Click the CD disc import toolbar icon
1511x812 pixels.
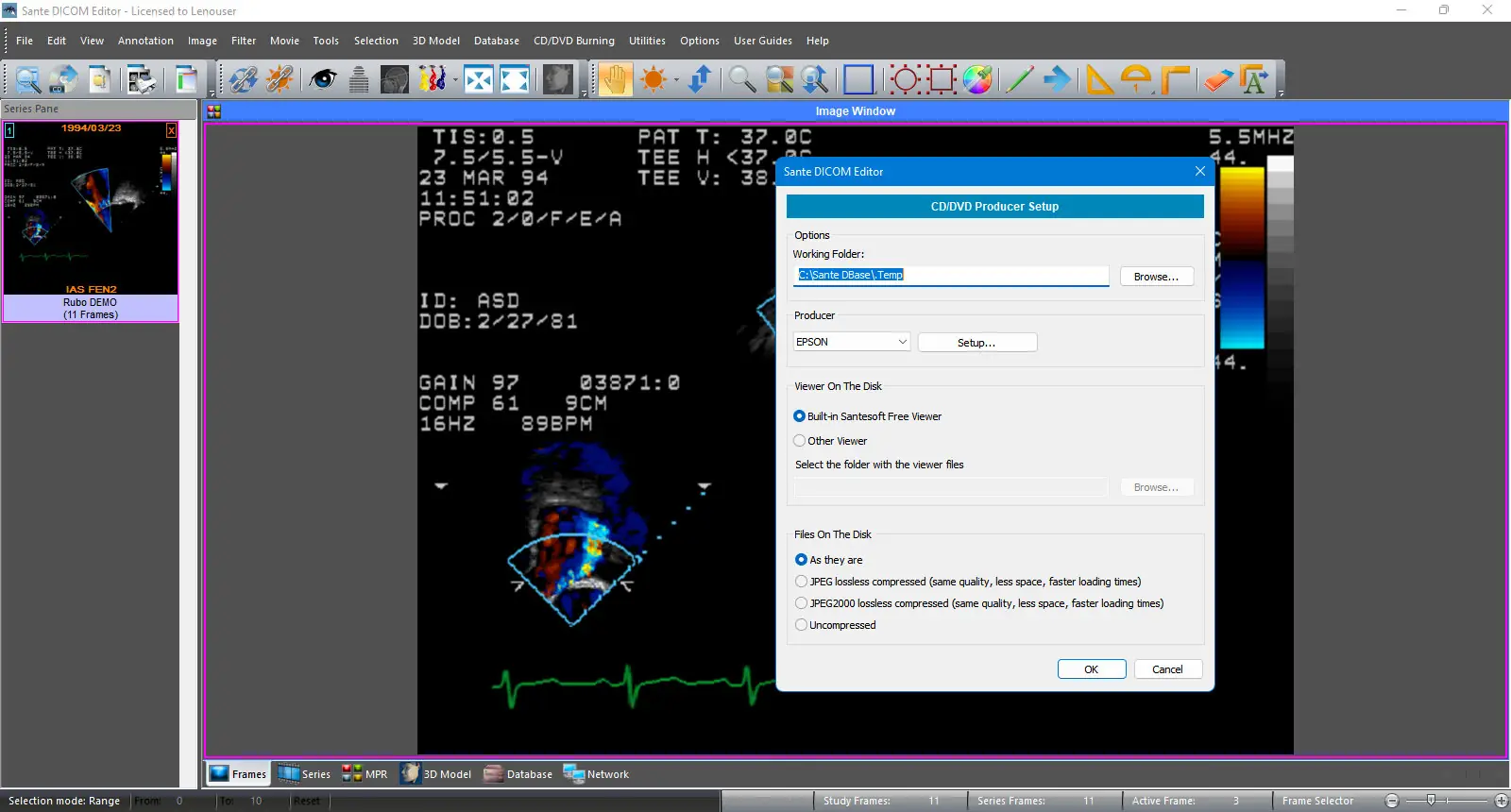coord(64,79)
